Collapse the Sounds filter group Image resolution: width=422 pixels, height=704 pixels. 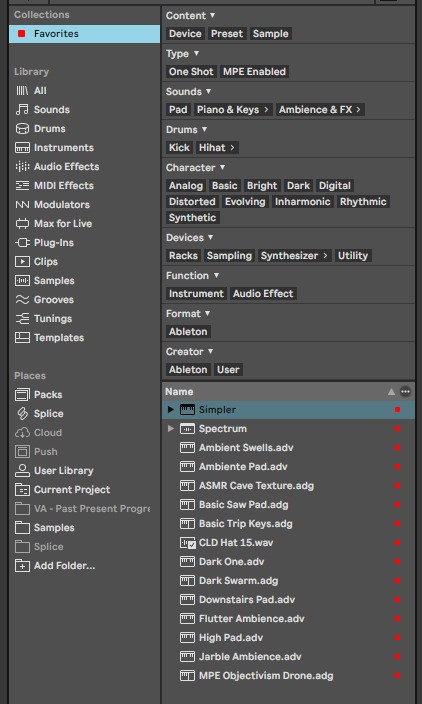[x=208, y=91]
